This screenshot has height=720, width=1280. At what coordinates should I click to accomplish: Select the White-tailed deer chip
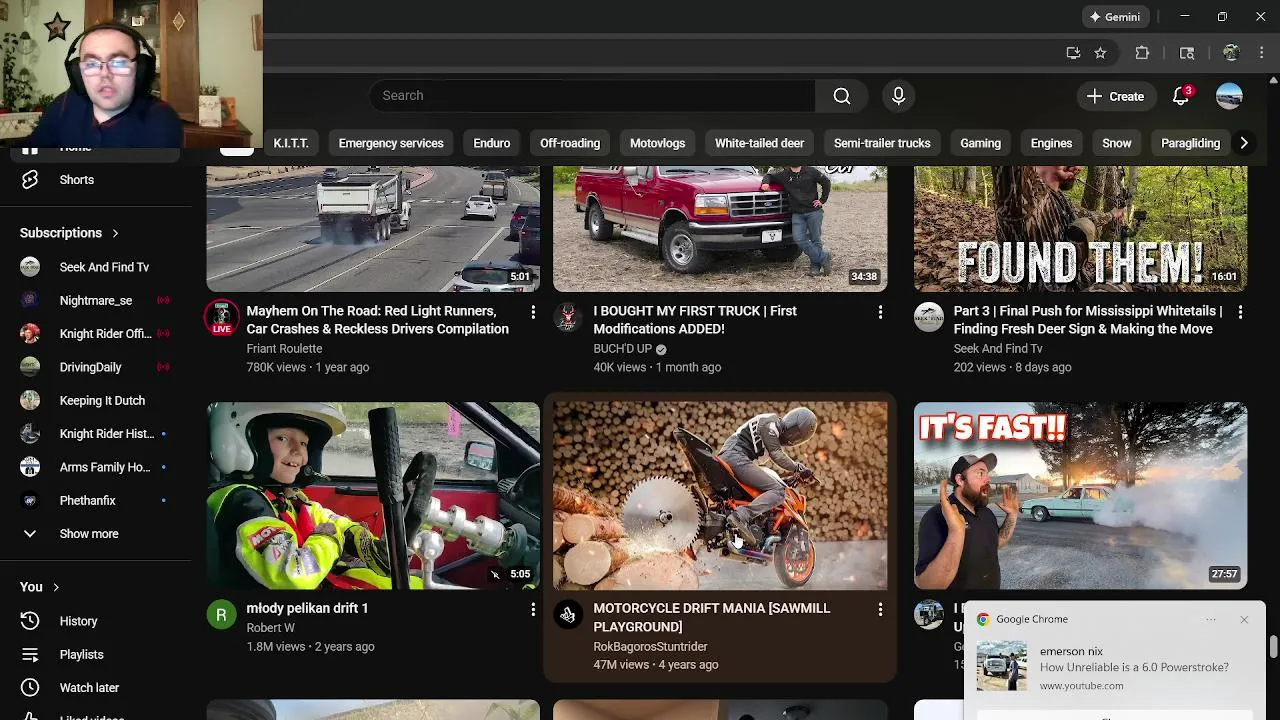759,143
